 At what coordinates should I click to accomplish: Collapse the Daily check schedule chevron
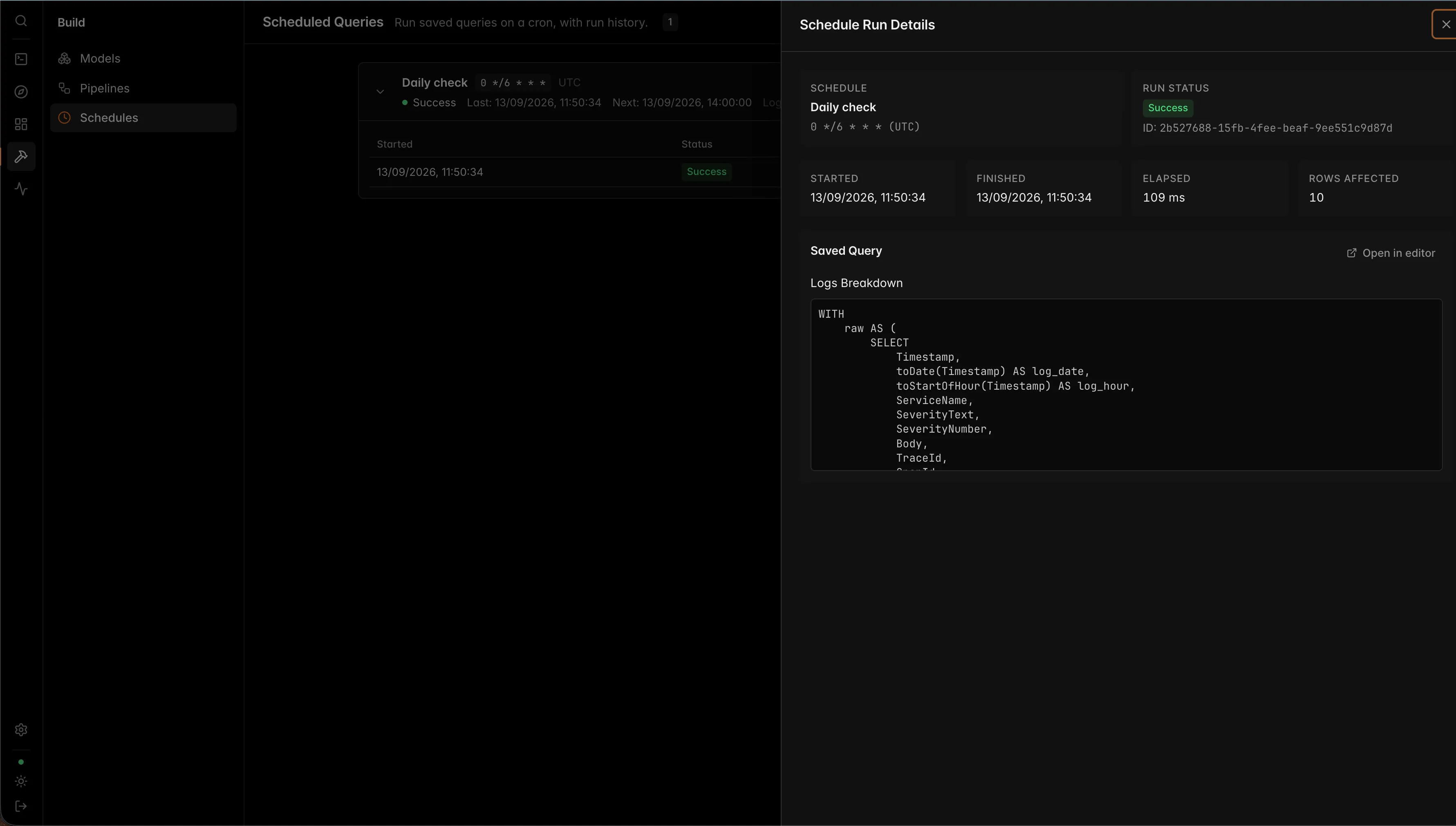[381, 92]
